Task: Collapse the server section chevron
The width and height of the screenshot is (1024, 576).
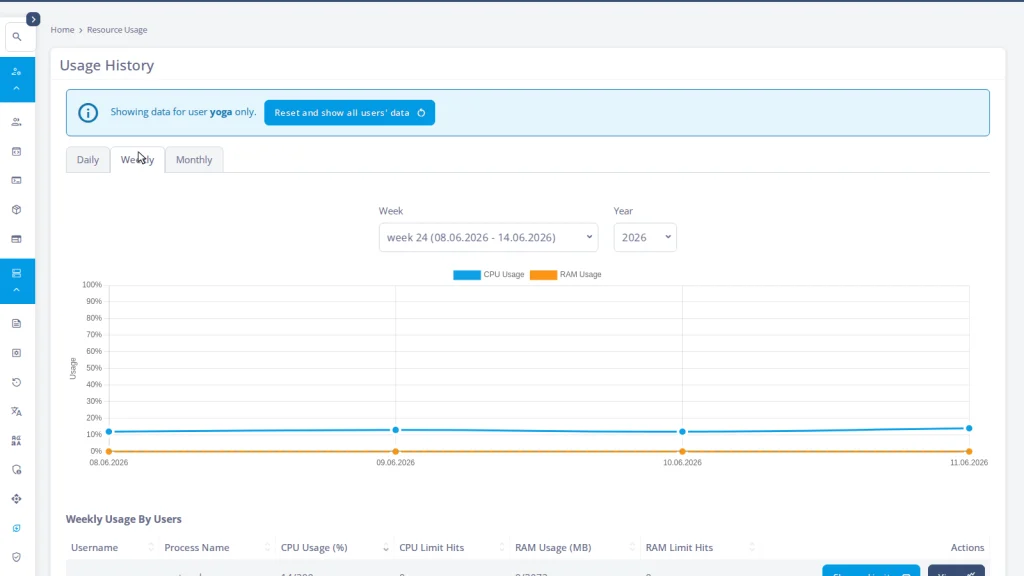Action: pos(17,290)
